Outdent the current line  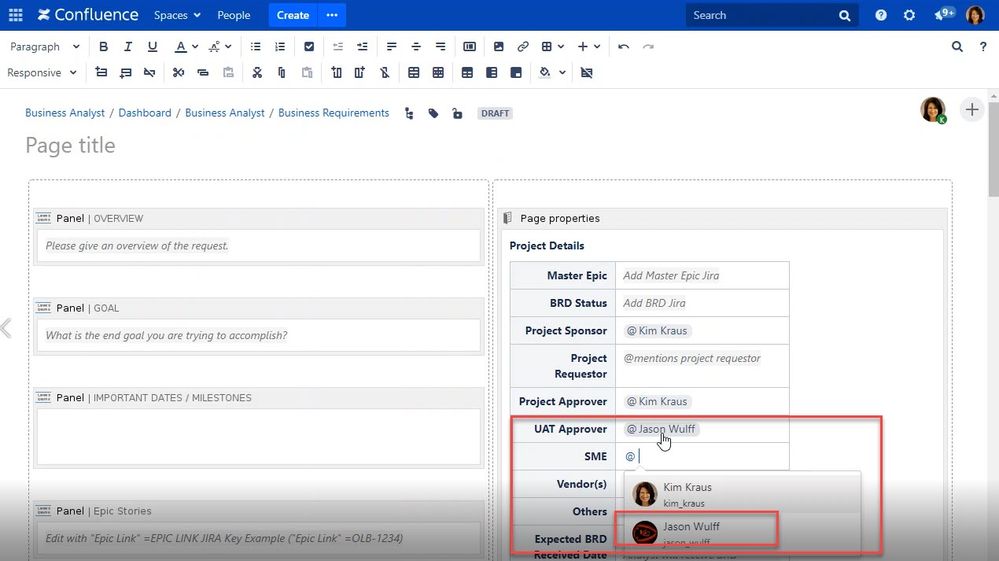click(x=338, y=46)
